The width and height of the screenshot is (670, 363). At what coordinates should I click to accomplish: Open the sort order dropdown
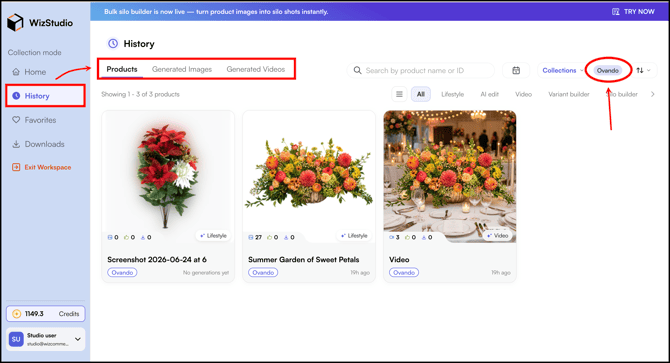click(643, 70)
